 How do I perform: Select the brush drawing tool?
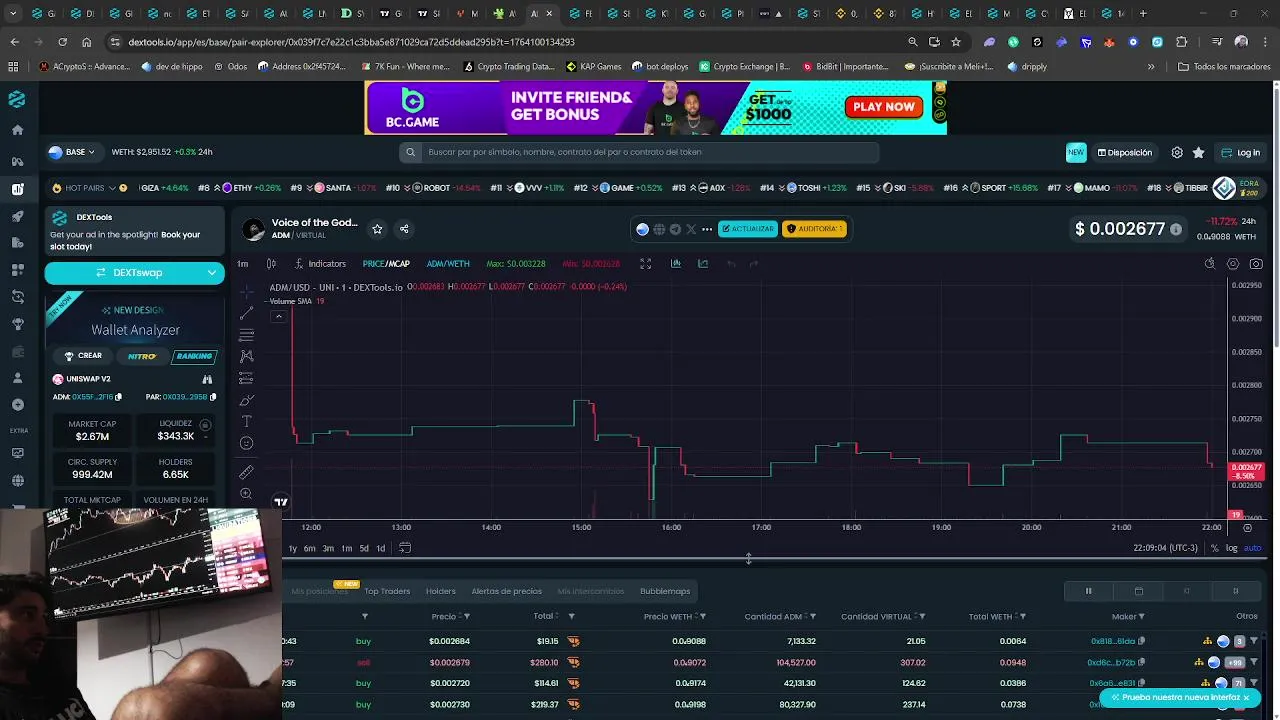[246, 400]
